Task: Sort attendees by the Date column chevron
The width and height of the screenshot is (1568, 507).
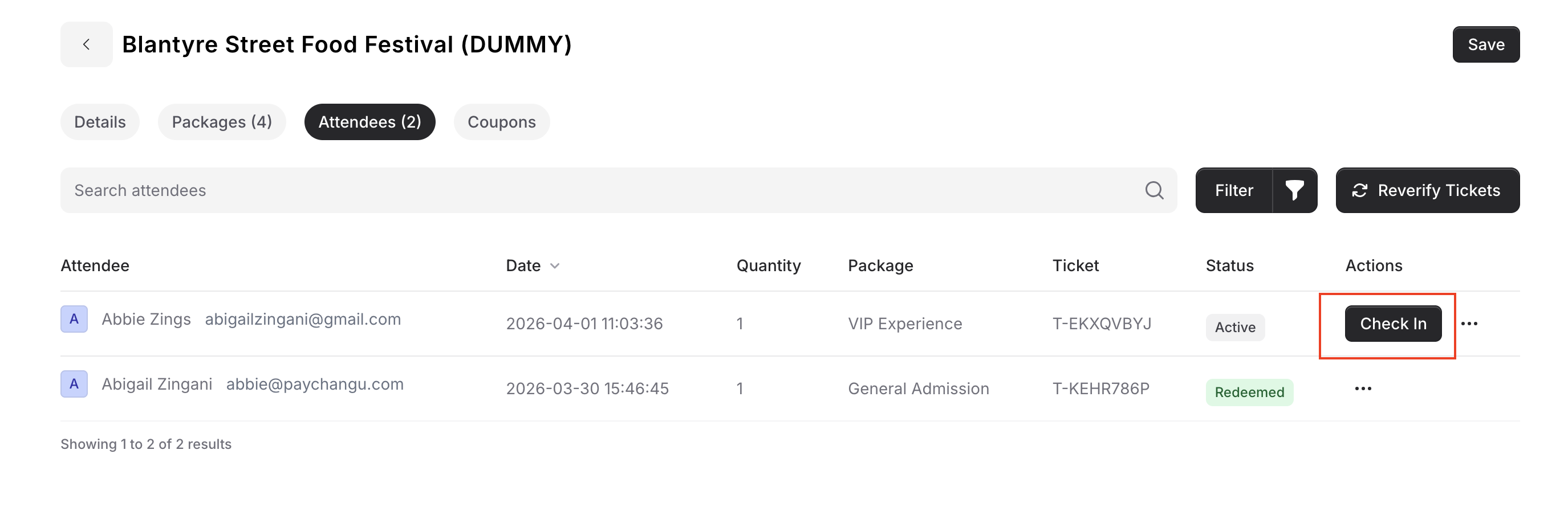Action: click(x=555, y=265)
